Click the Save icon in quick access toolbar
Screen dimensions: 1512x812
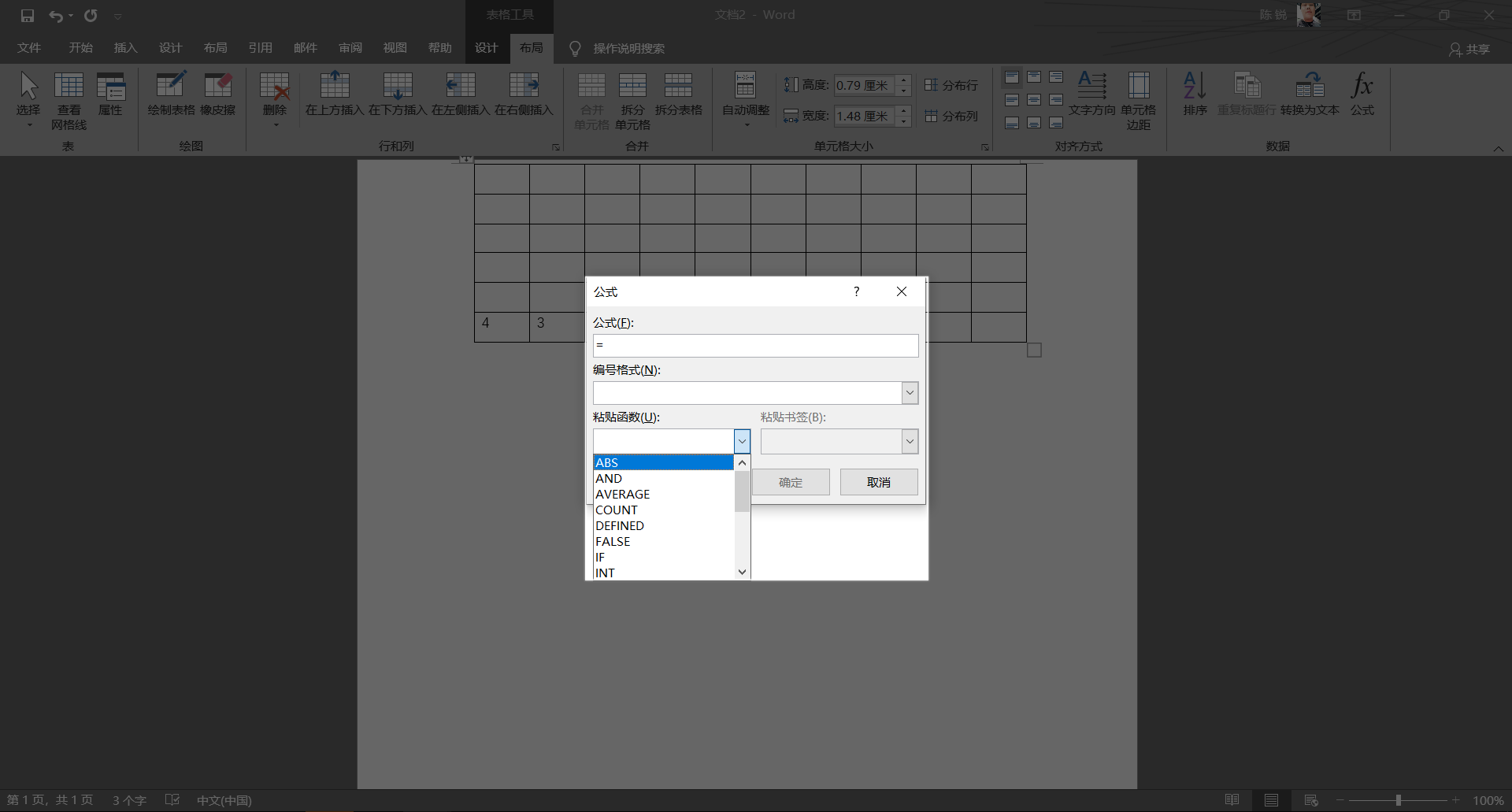(28, 16)
